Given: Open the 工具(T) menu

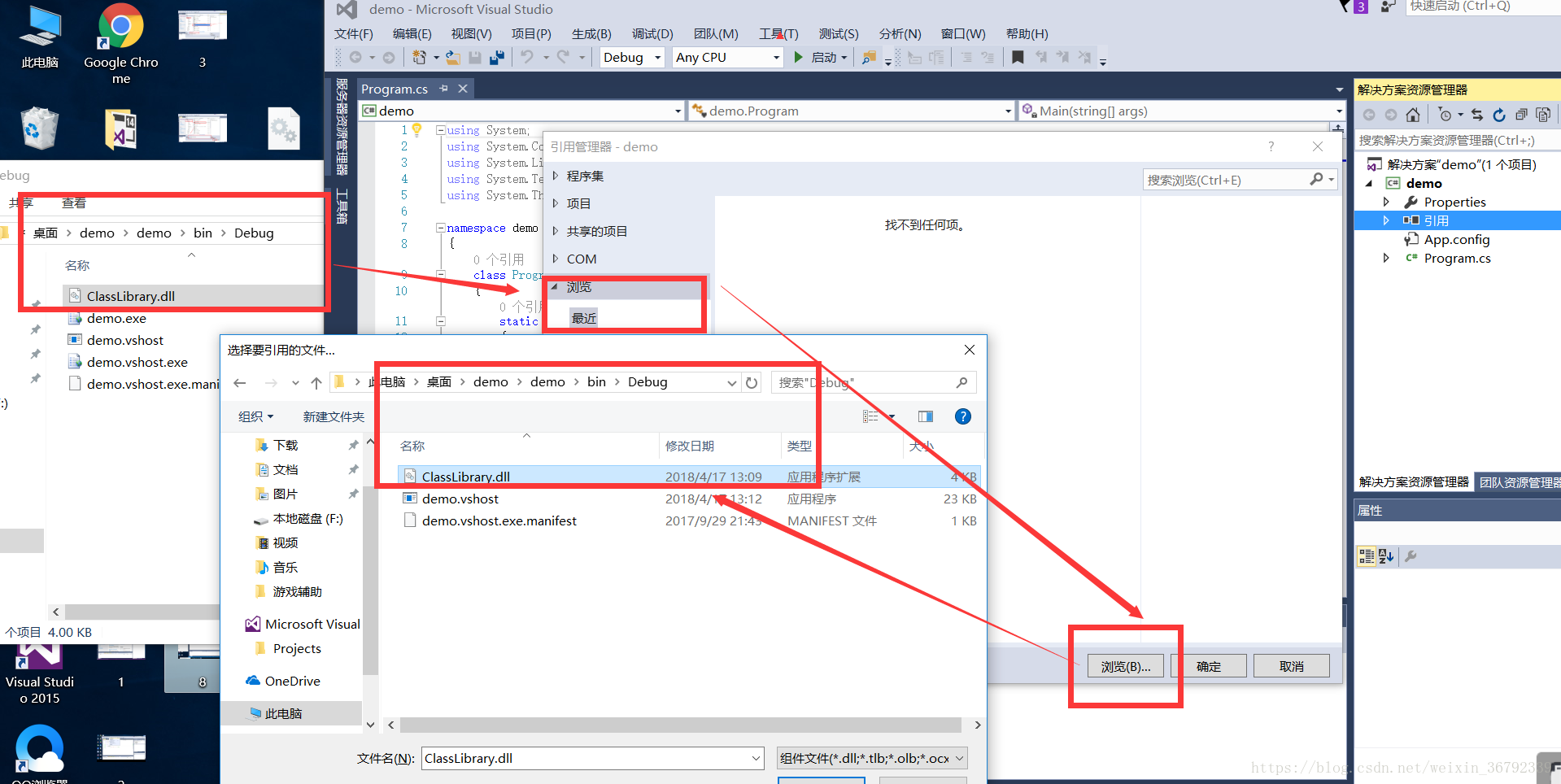Looking at the screenshot, I should click(x=778, y=33).
